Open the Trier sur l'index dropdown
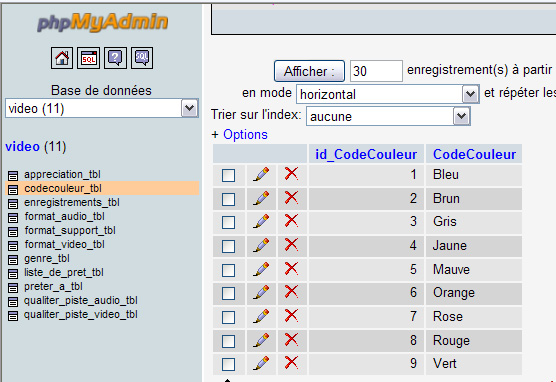 [388, 116]
